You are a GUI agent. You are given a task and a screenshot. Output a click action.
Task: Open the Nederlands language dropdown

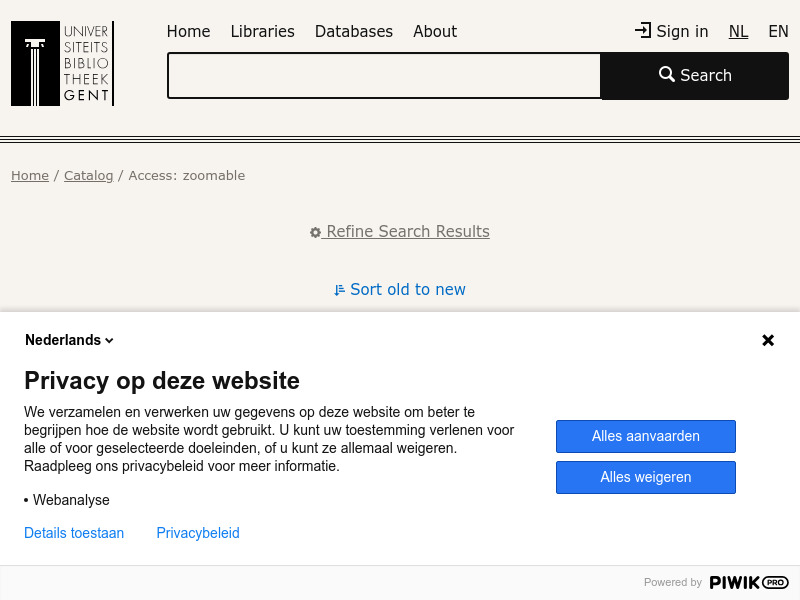(x=68, y=340)
